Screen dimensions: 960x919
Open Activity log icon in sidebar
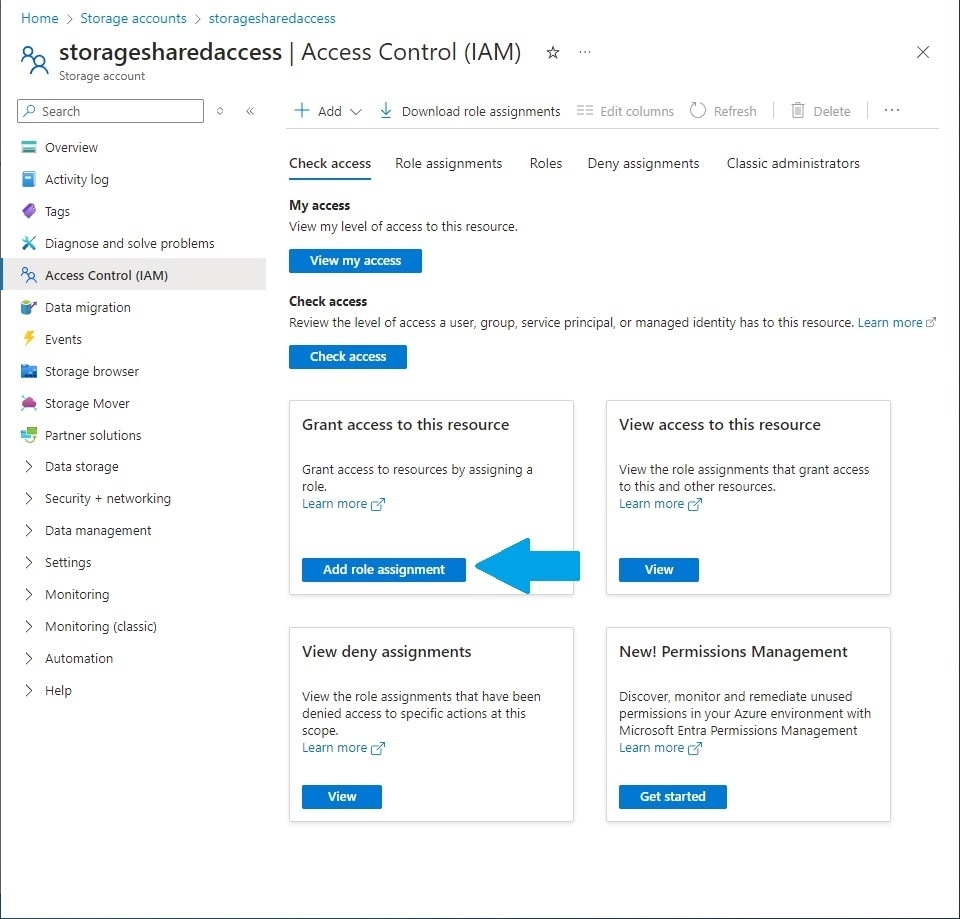point(29,179)
